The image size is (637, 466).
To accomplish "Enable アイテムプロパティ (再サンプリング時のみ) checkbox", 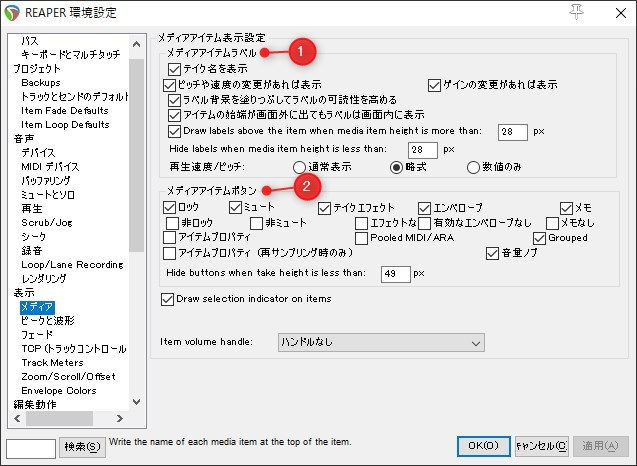I will [169, 254].
